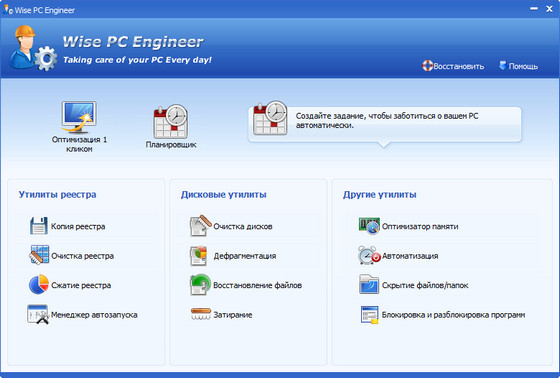560x378 pixels.
Task: Close the Wise PC Engineer window
Action: click(549, 9)
